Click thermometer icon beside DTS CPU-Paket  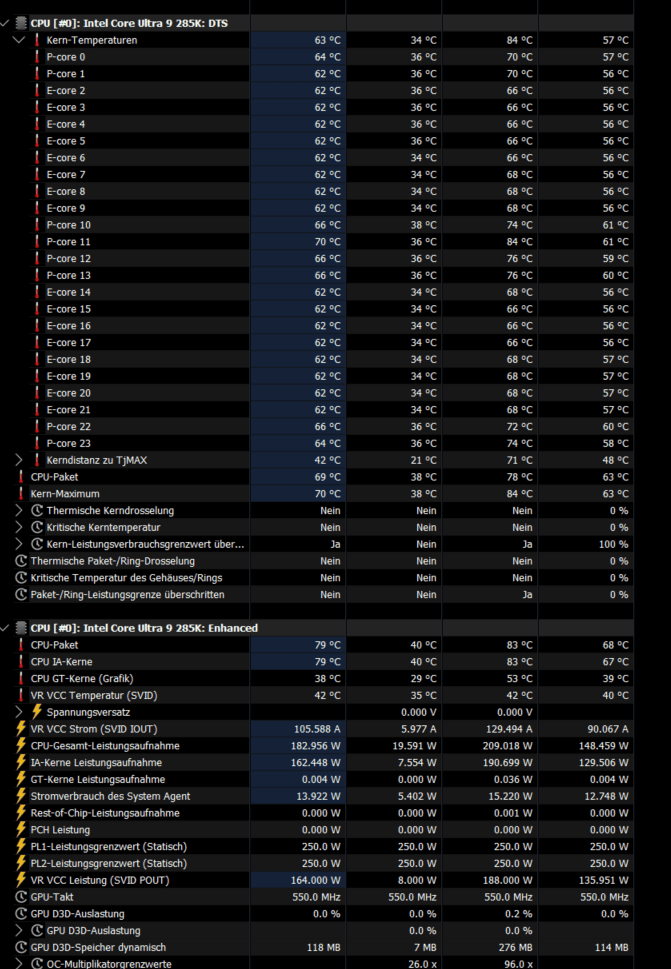pos(20,477)
